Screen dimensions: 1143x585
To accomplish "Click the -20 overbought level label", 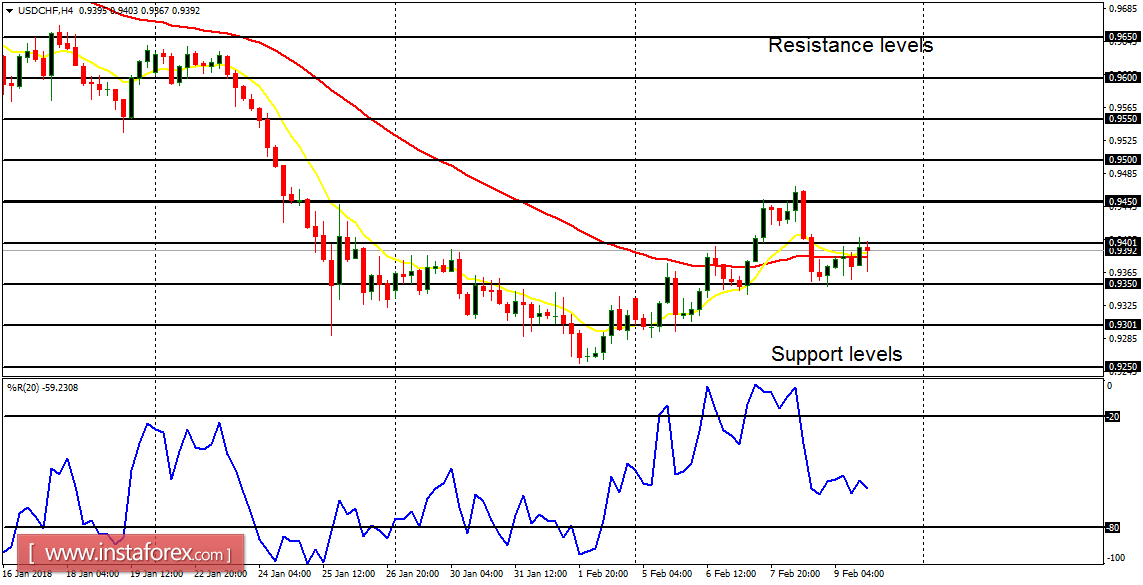I will coord(1112,417).
